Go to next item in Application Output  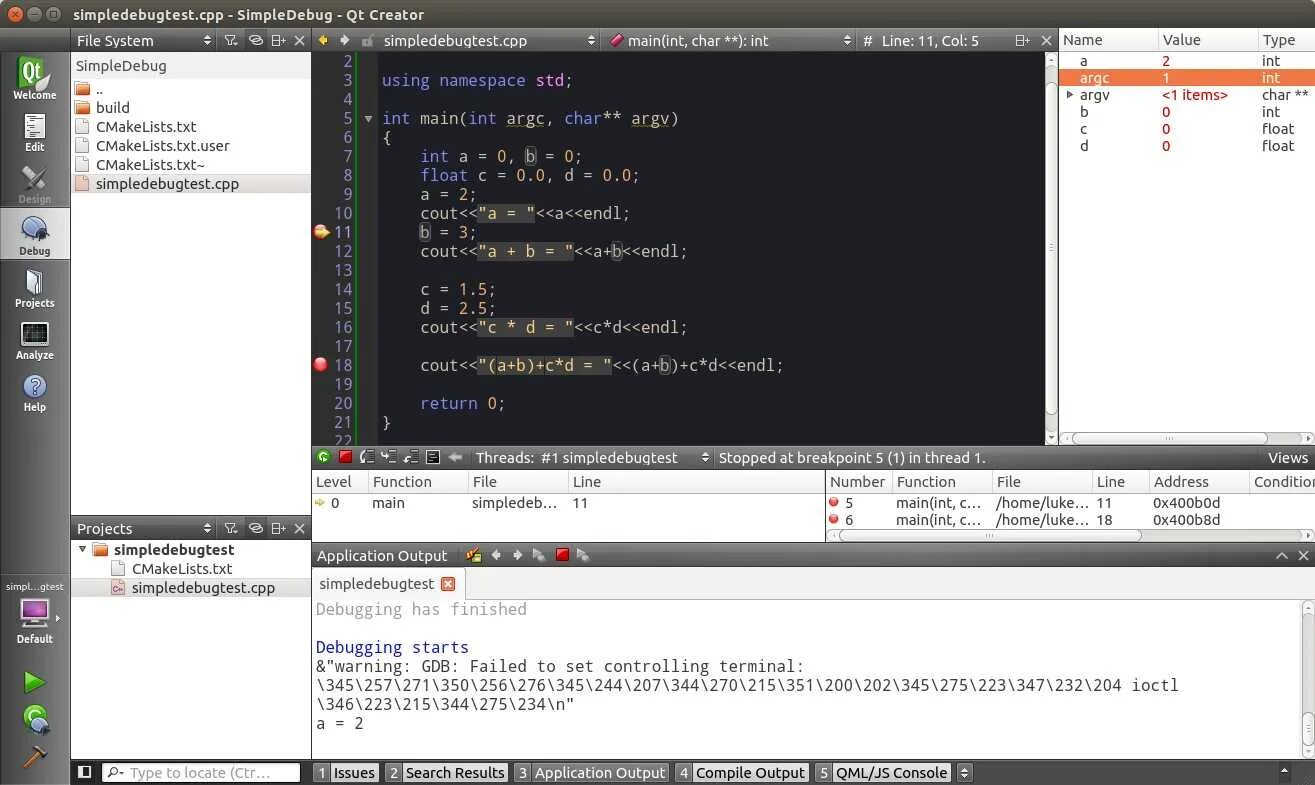517,555
